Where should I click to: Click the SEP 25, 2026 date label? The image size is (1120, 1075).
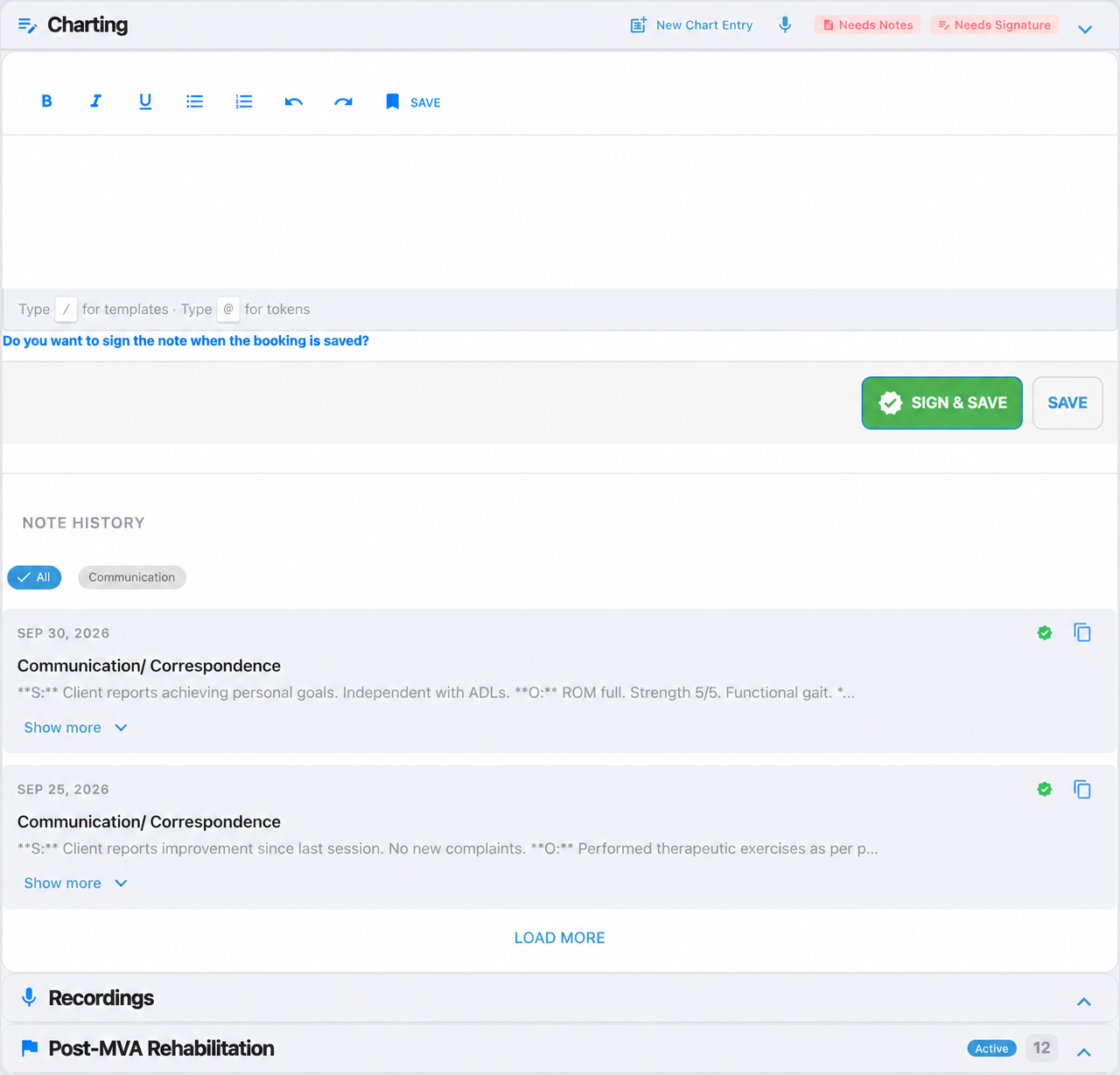[x=63, y=789]
